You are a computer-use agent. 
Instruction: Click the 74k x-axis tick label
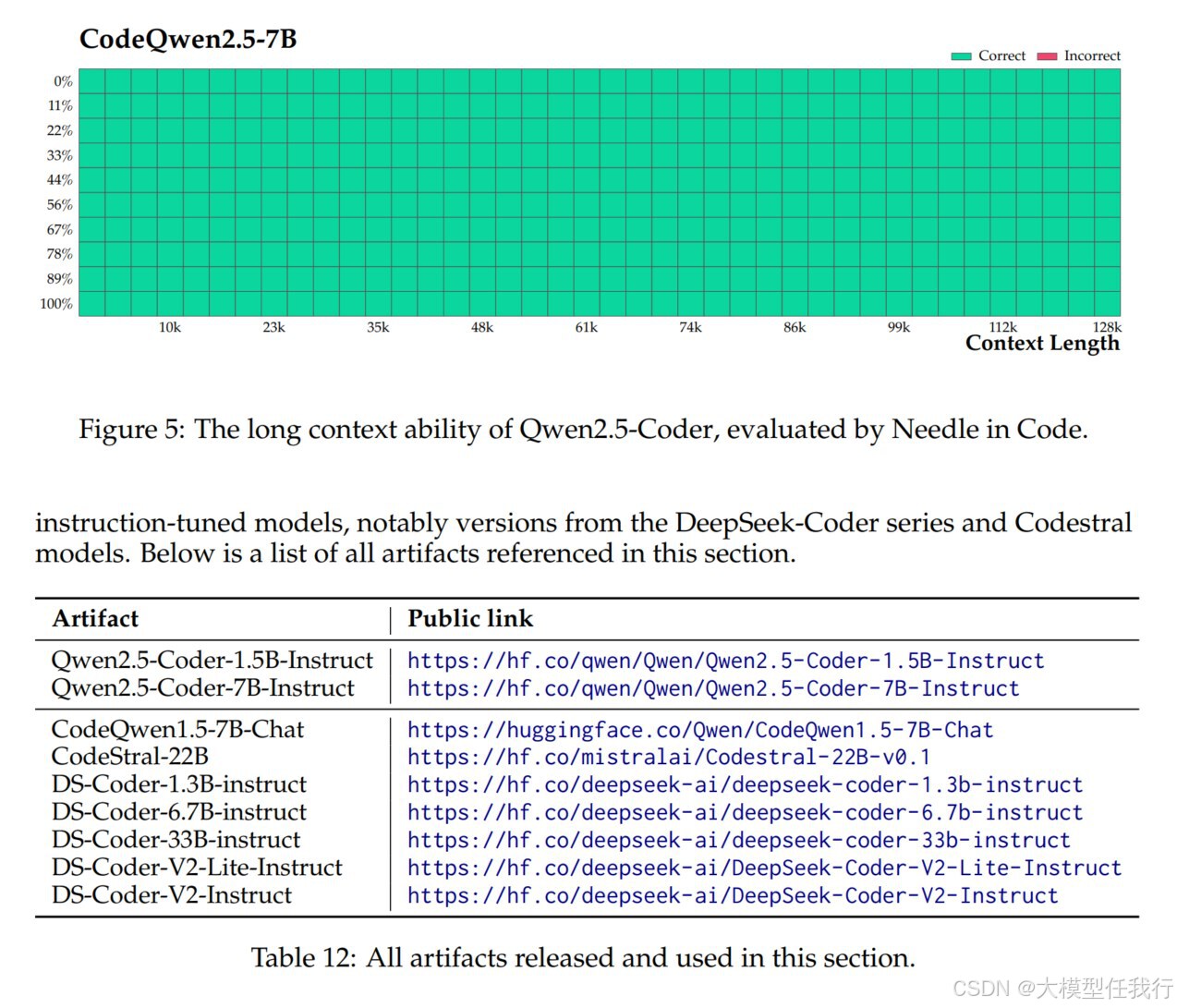(x=690, y=327)
